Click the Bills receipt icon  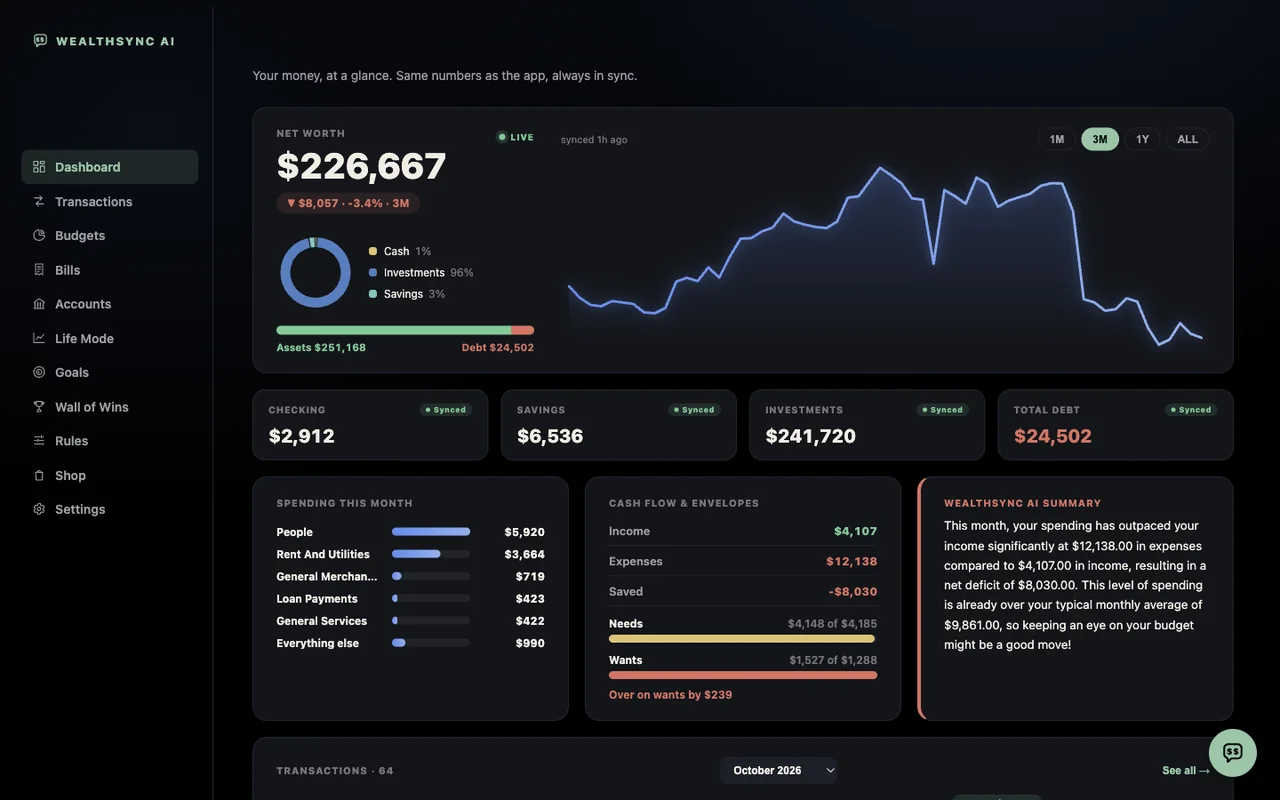click(x=39, y=270)
